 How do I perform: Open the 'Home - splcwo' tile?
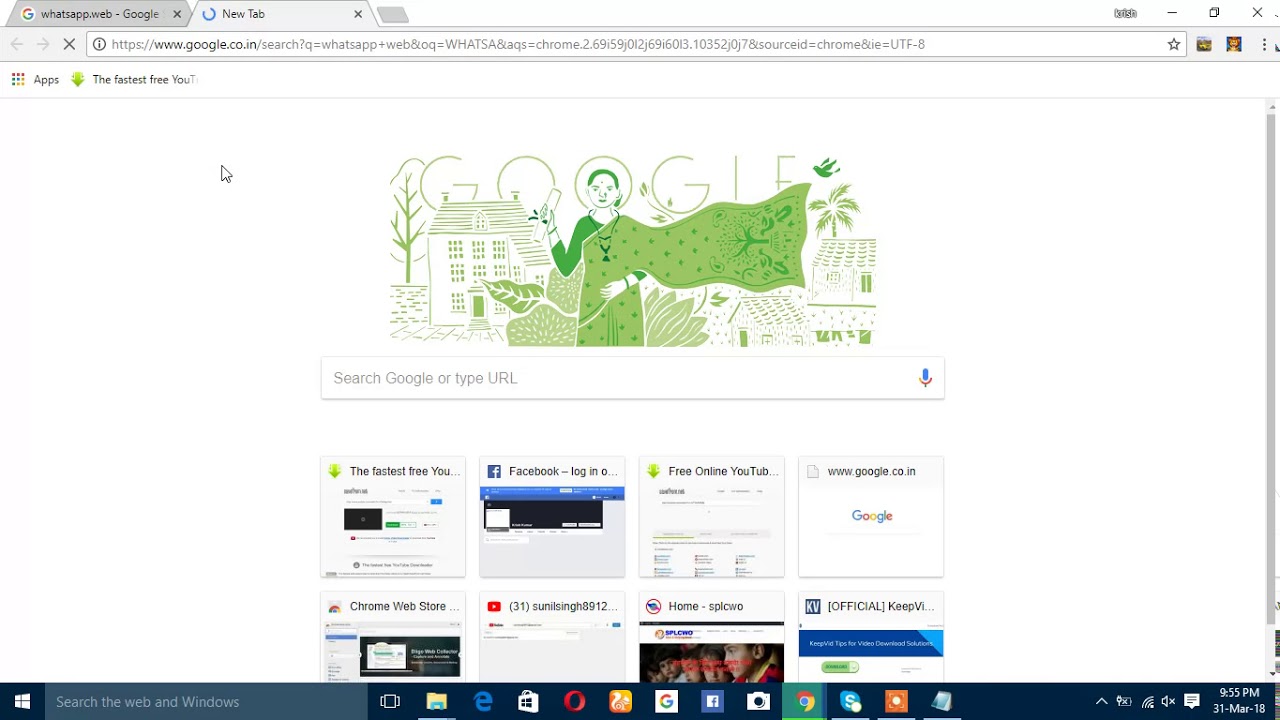coord(712,637)
